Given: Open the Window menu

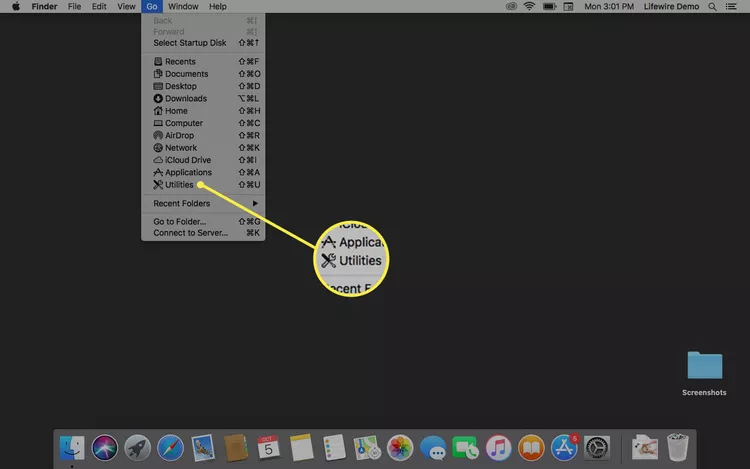Looking at the screenshot, I should (x=183, y=7).
